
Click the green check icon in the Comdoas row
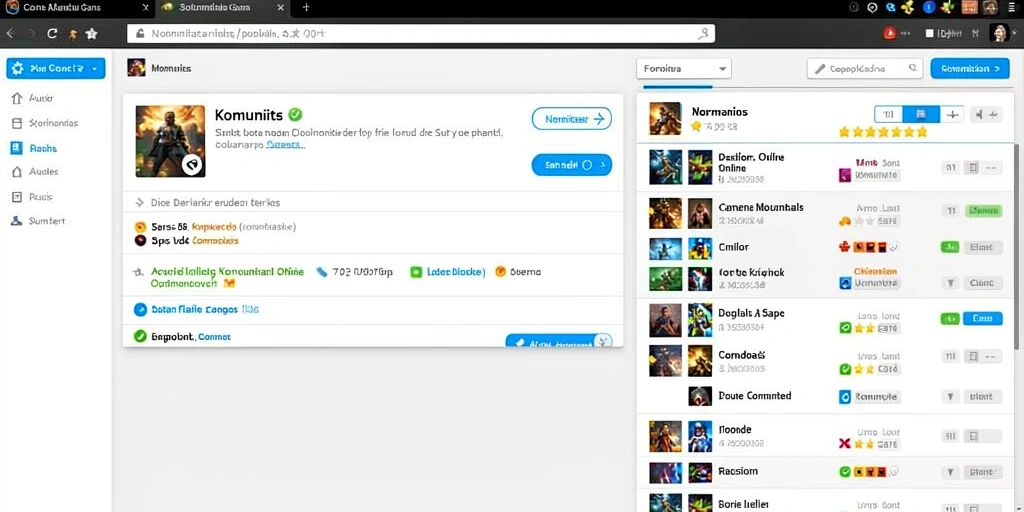844,369
